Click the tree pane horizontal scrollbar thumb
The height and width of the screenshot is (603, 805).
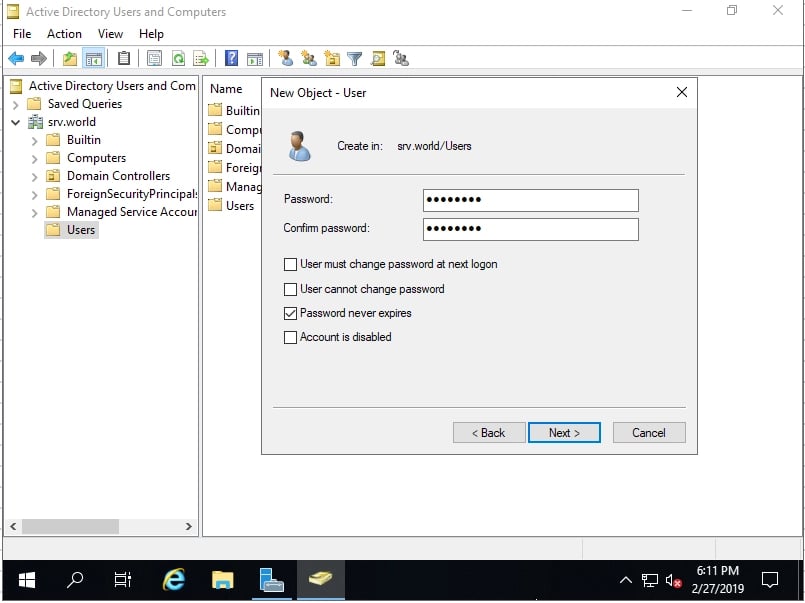70,527
